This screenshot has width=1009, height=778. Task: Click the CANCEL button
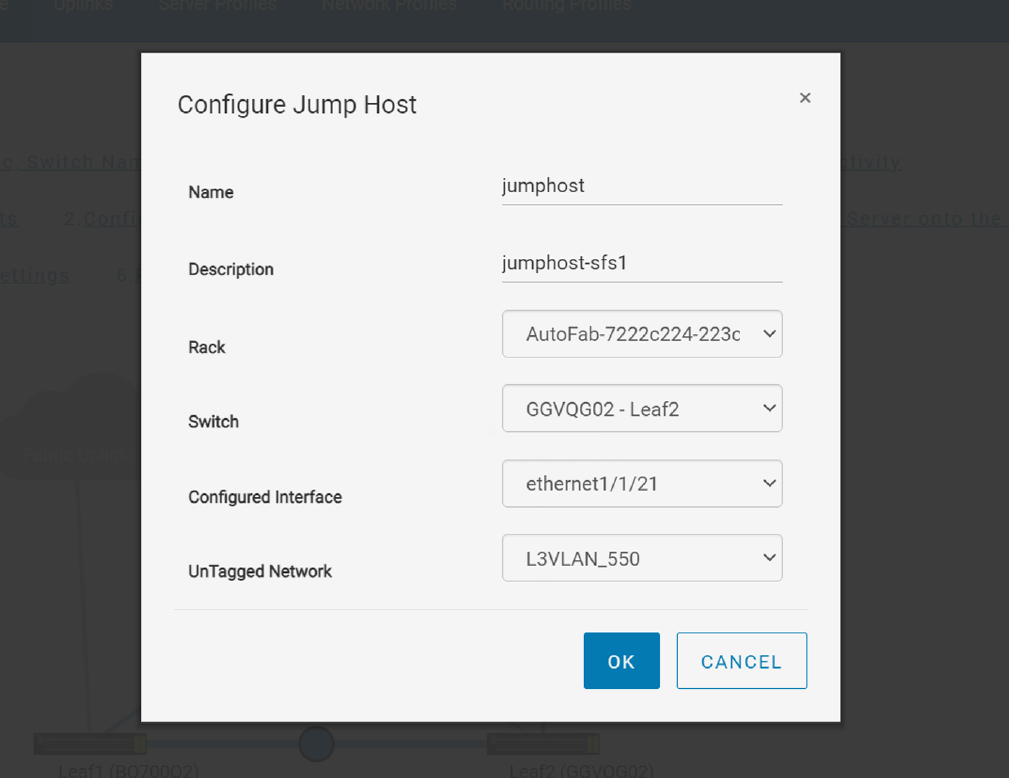point(741,661)
